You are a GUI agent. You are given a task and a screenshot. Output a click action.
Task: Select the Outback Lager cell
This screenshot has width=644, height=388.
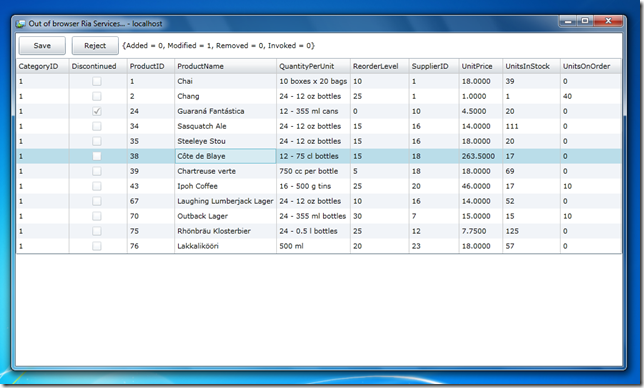tap(225, 216)
